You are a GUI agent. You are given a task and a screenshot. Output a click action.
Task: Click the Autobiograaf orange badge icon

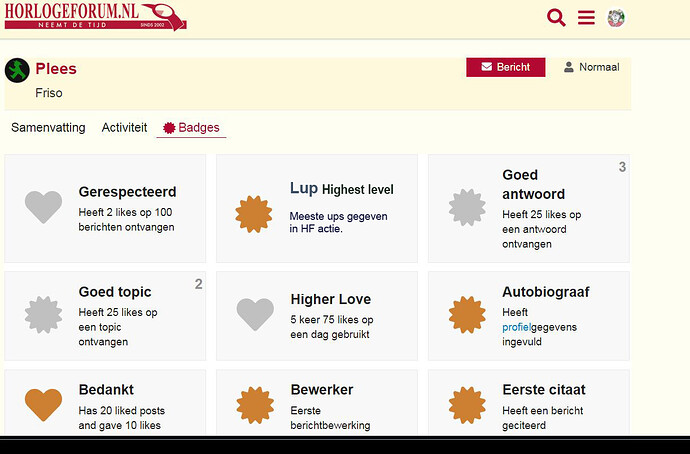(x=466, y=314)
